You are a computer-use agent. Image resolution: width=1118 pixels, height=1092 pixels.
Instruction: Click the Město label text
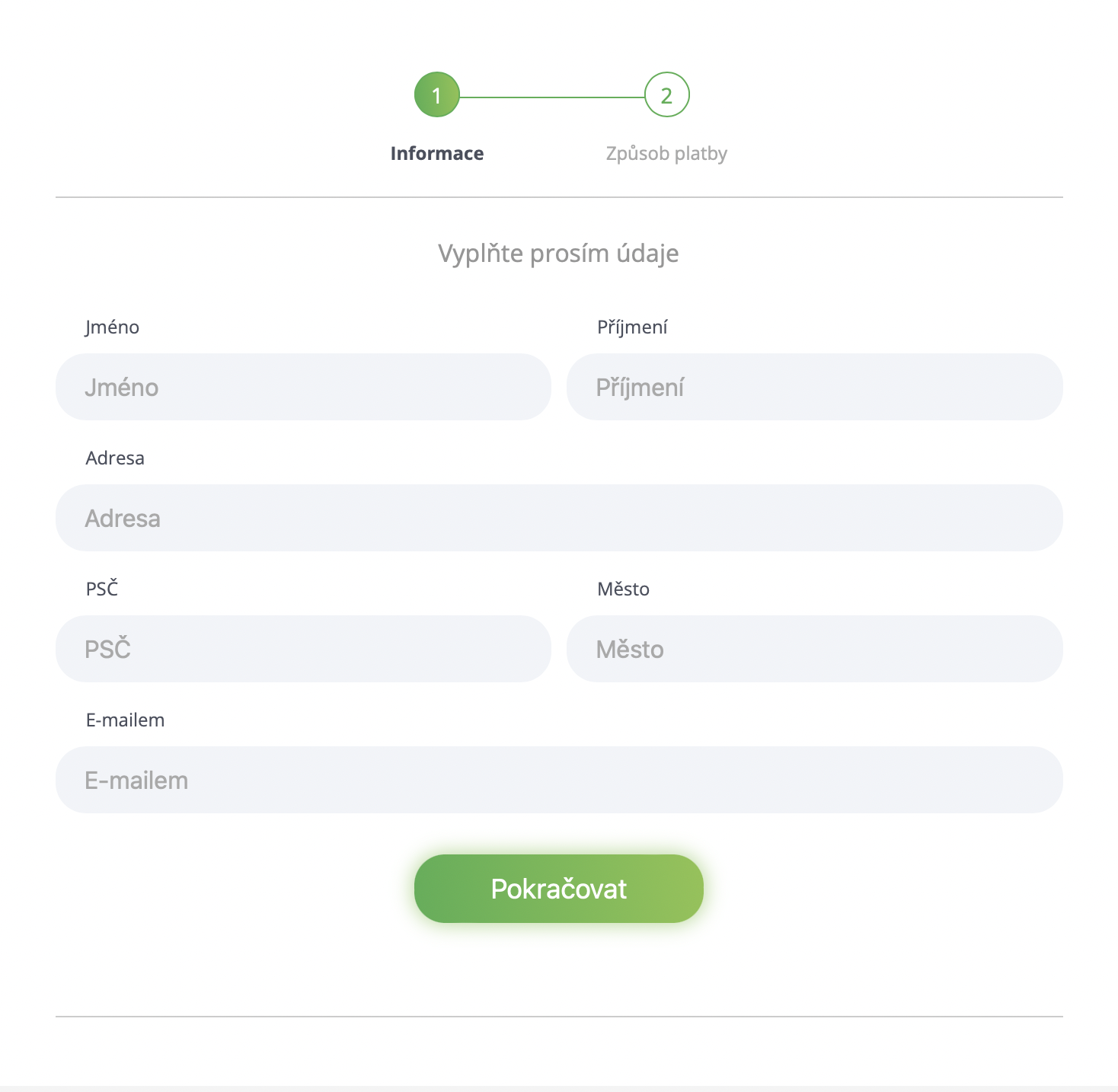pos(623,589)
